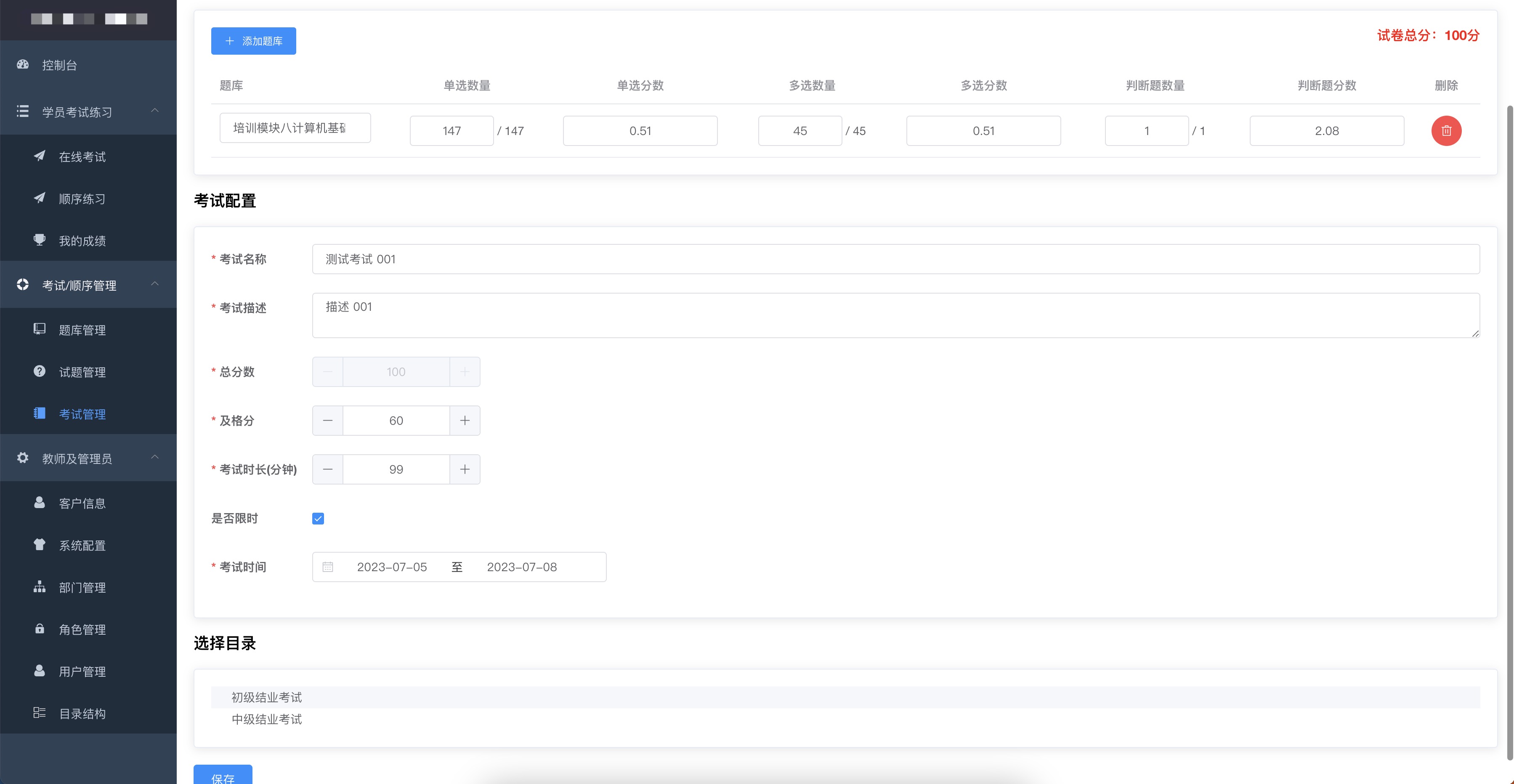Screen dimensions: 1514x784
Task: Click the 判断题分数 input showing 2.08
Action: coord(1326,130)
